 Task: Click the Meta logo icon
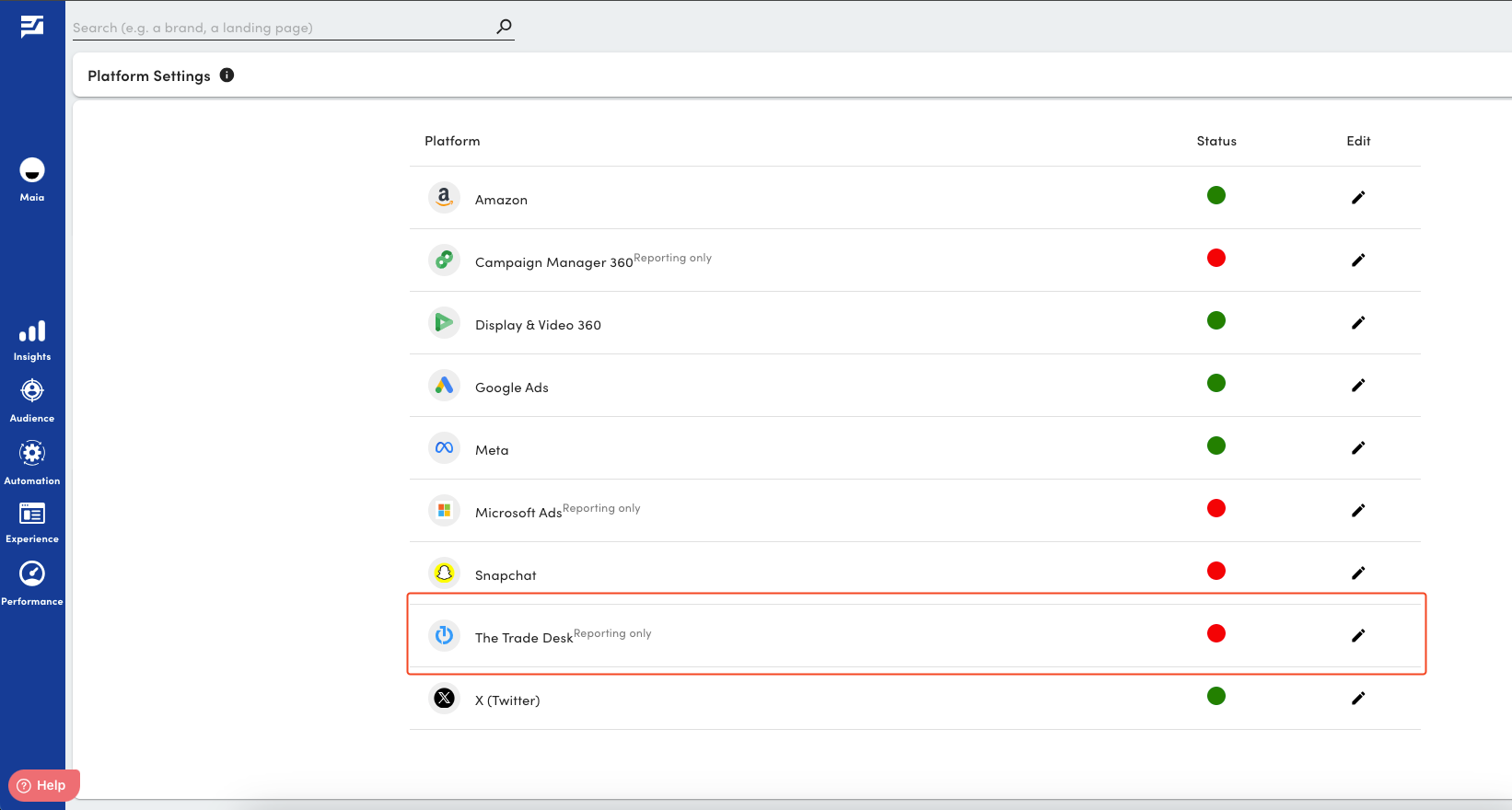point(444,447)
